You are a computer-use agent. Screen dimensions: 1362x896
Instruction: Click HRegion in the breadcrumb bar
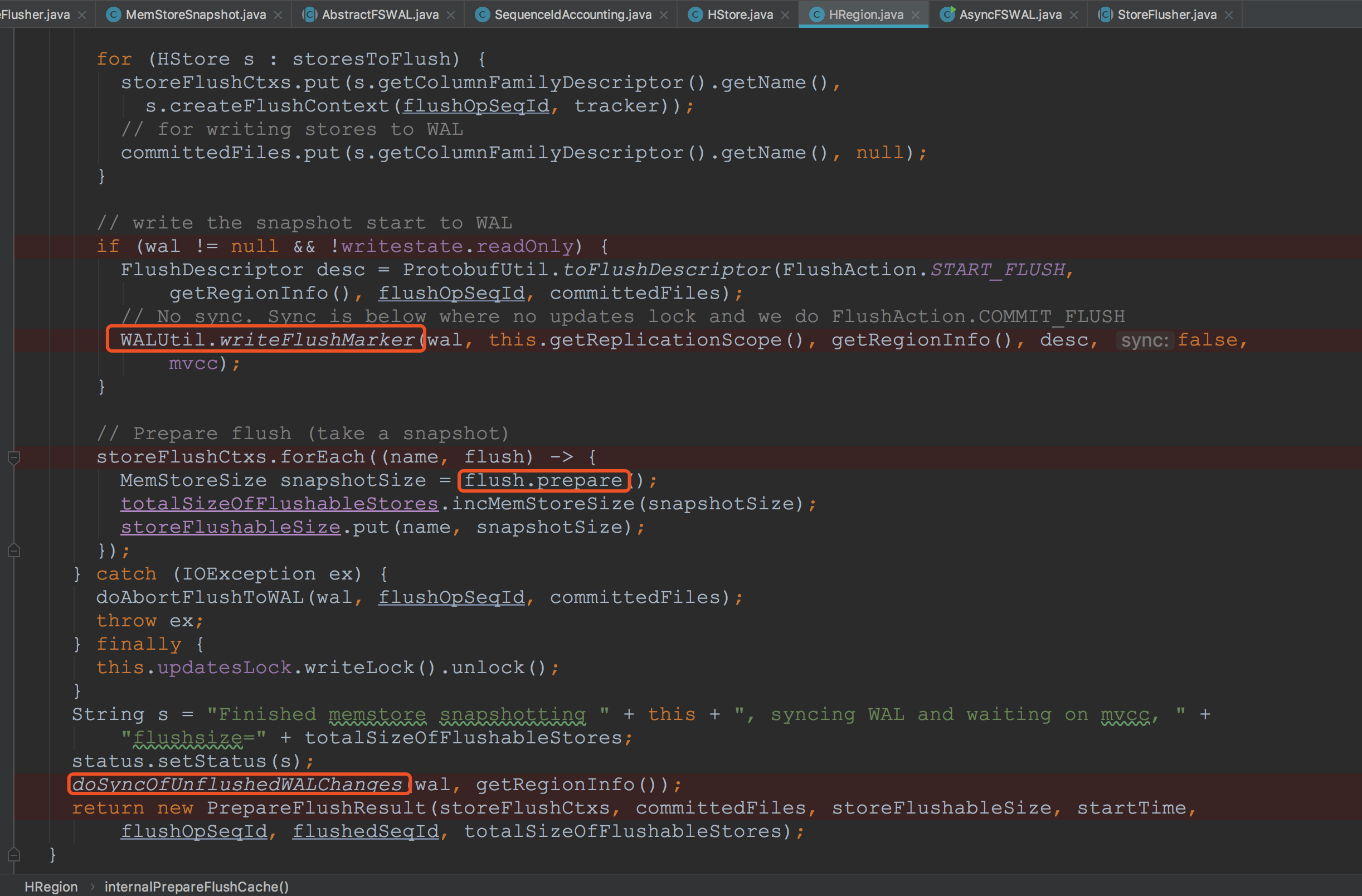coord(51,887)
